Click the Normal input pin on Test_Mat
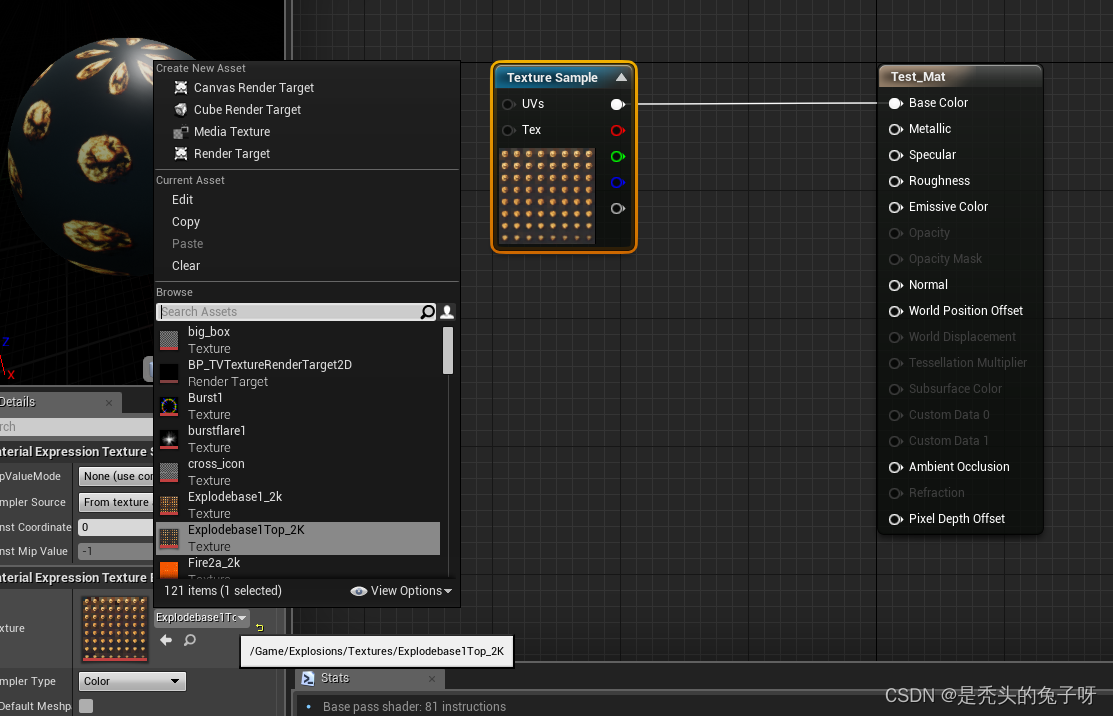 [x=894, y=285]
